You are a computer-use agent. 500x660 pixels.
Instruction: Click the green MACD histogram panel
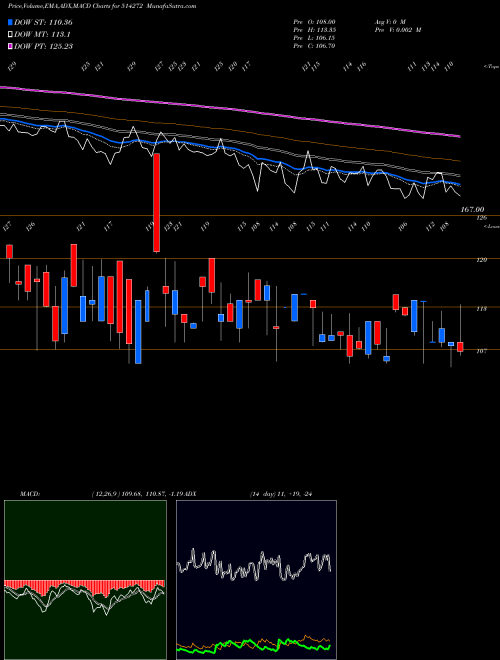(85, 580)
